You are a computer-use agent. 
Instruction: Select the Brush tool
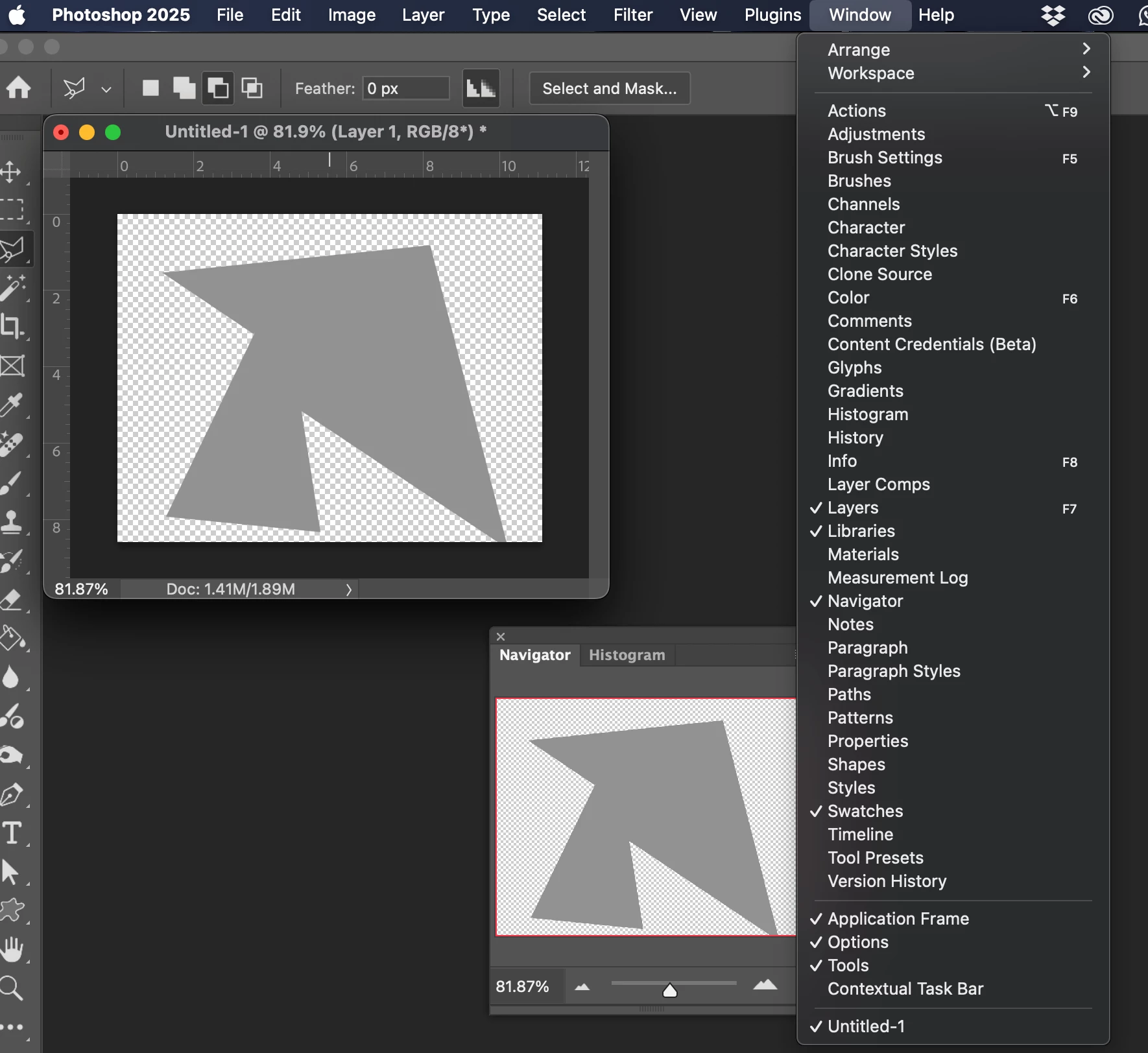(12, 483)
